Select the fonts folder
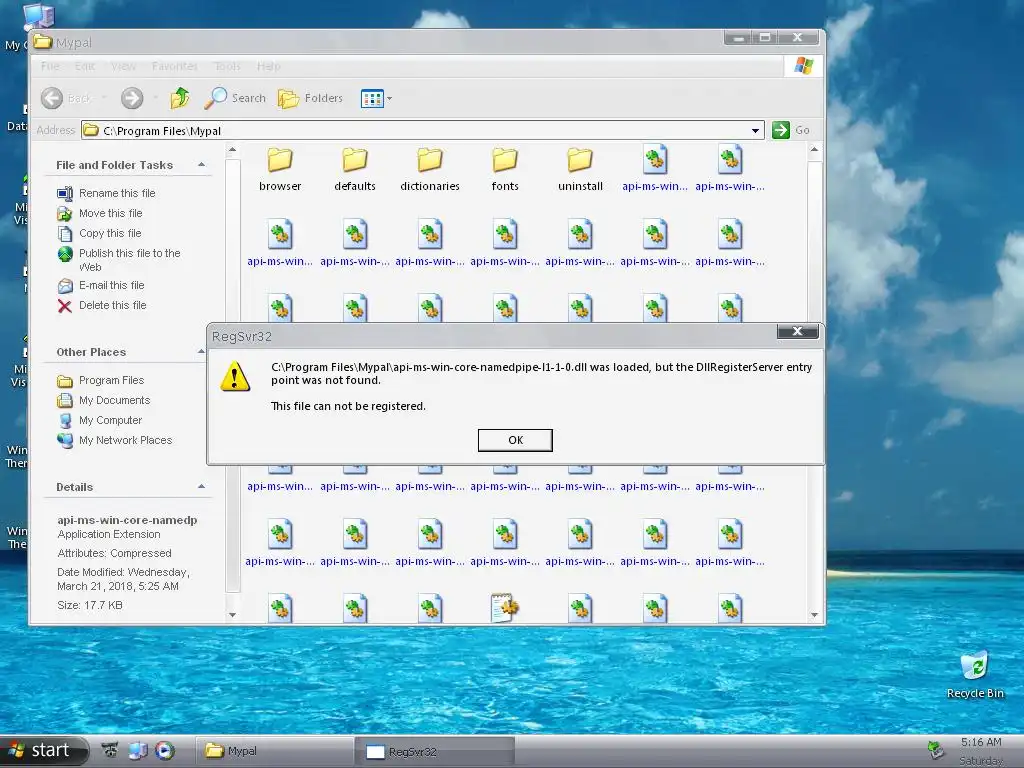The height and width of the screenshot is (768, 1024). point(505,169)
